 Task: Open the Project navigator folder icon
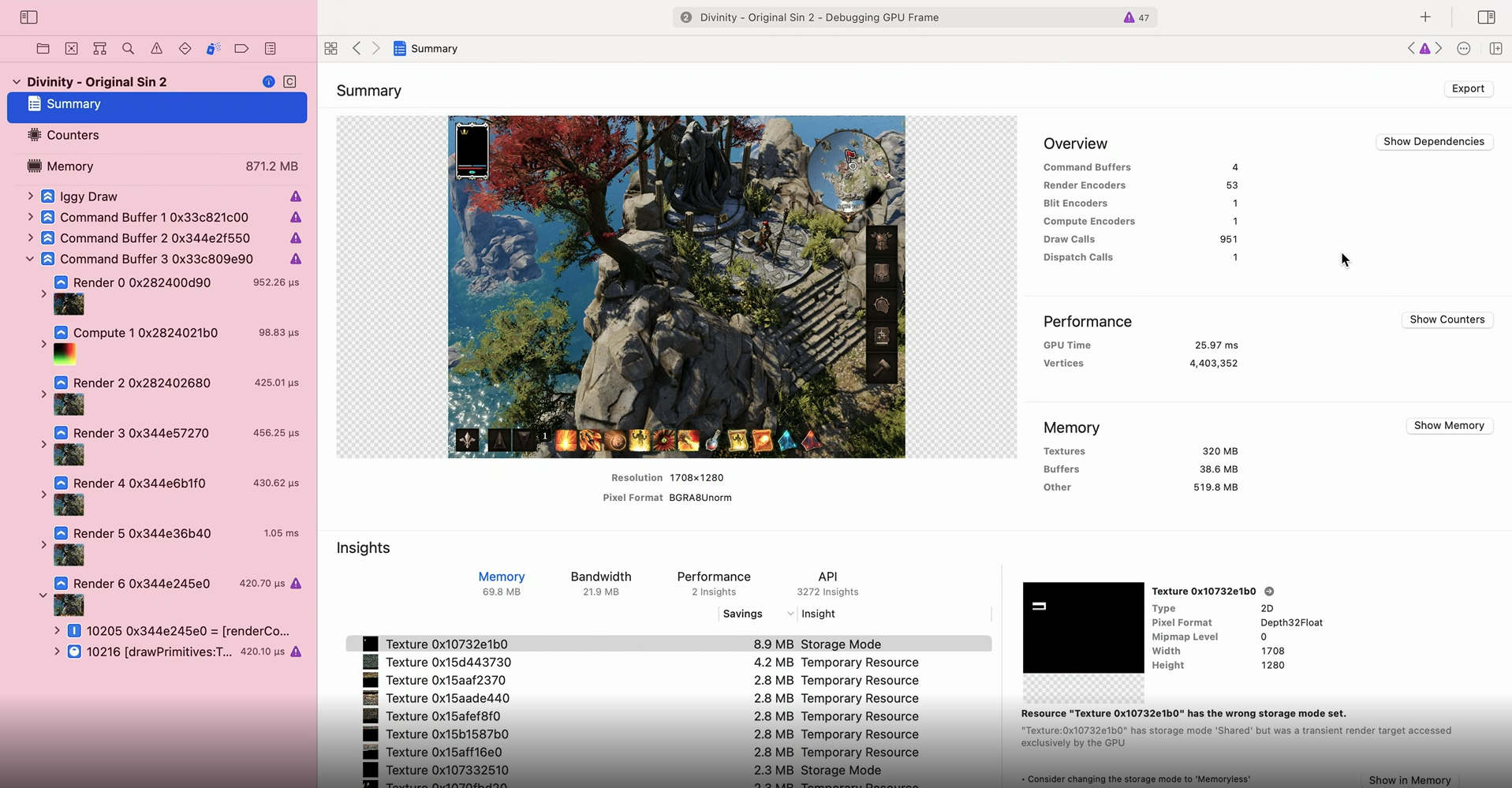43,49
